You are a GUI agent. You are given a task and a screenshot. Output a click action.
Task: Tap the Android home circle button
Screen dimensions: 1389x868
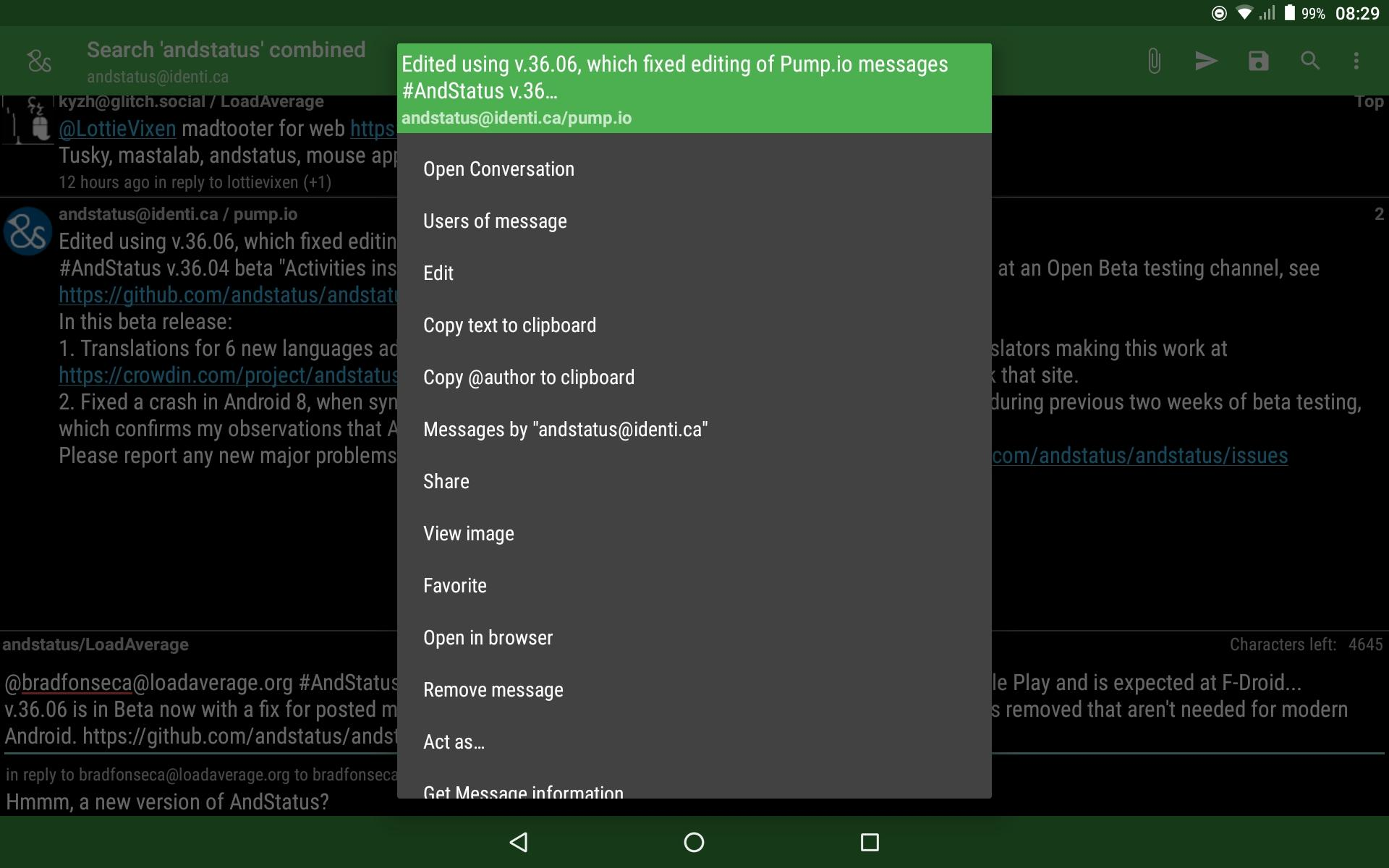tap(694, 842)
